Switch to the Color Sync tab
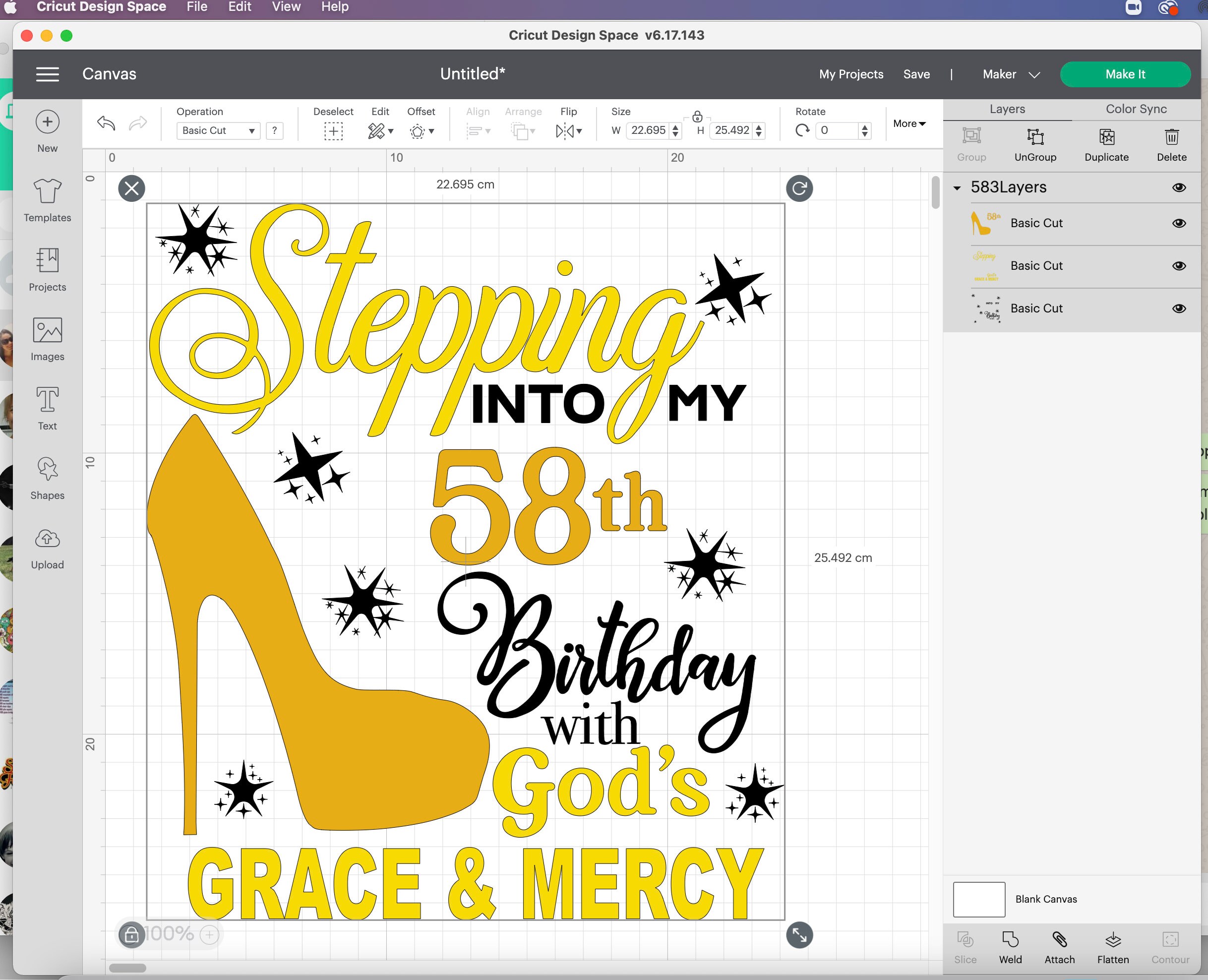Screen dimensions: 1208x980 pos(1136,109)
